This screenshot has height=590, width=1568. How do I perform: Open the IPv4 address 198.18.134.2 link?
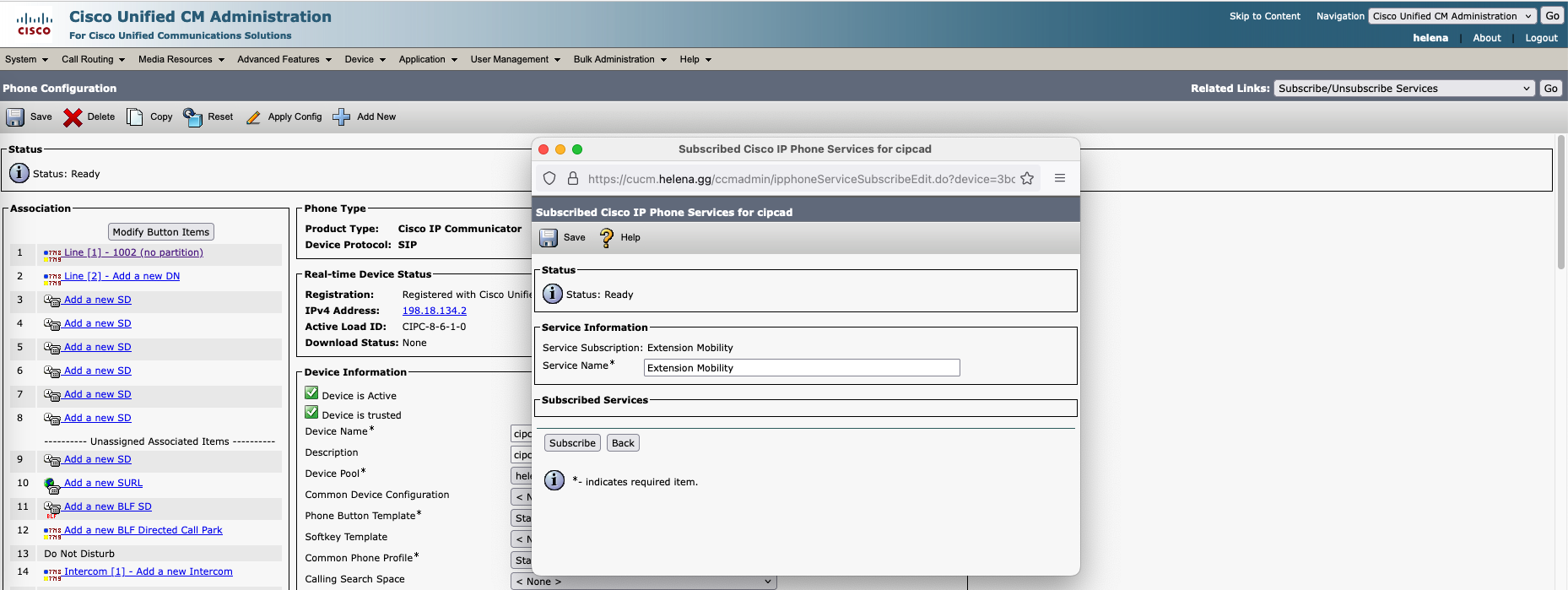434,311
